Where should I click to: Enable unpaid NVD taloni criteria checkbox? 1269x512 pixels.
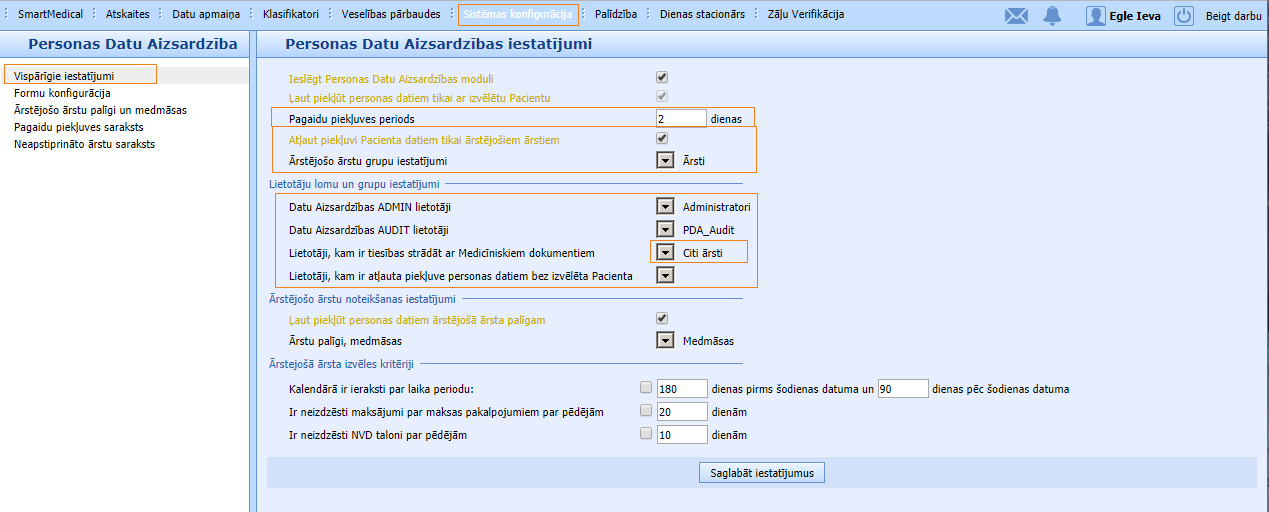pyautogui.click(x=646, y=434)
